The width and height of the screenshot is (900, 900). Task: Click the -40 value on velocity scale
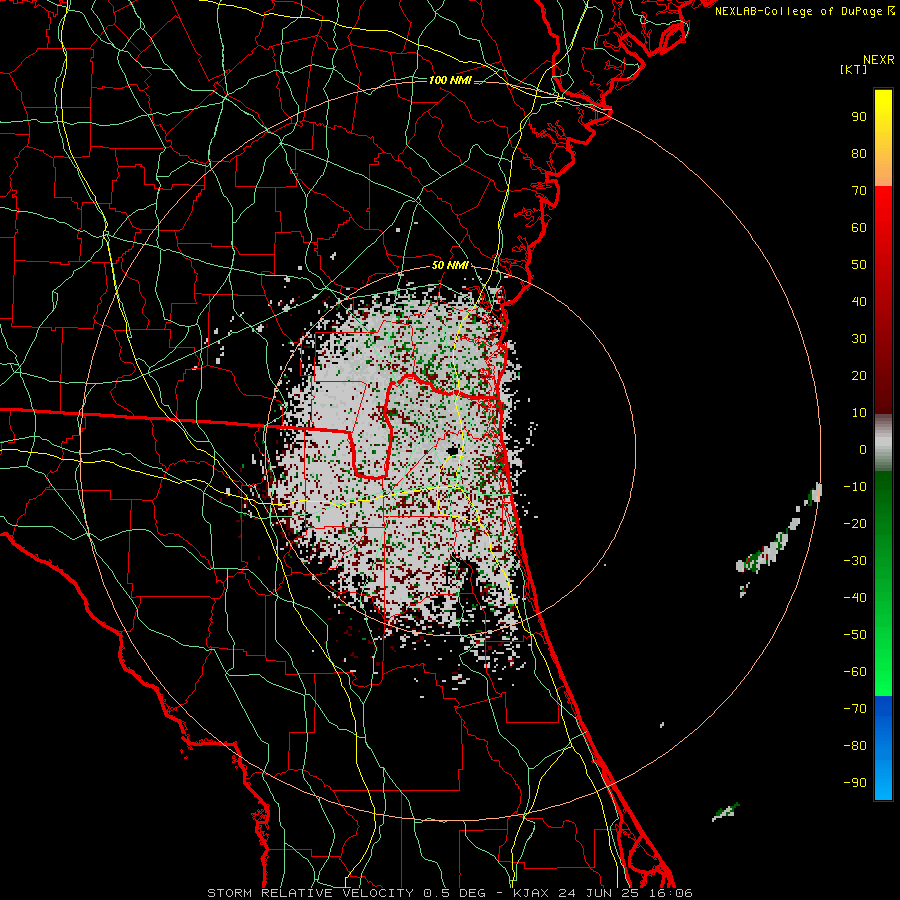click(855, 598)
